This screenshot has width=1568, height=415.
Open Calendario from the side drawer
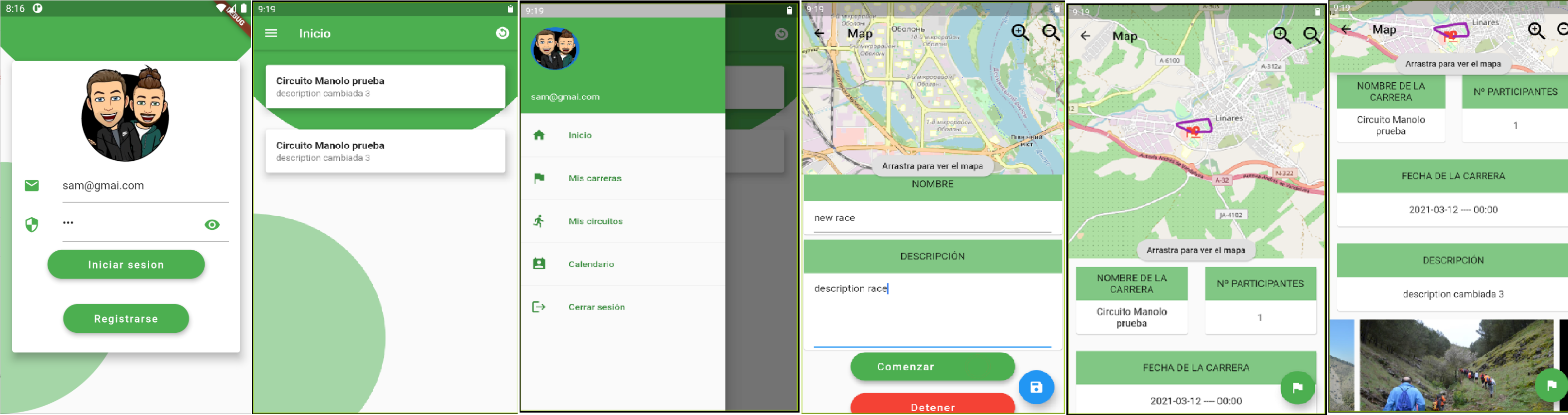(591, 264)
